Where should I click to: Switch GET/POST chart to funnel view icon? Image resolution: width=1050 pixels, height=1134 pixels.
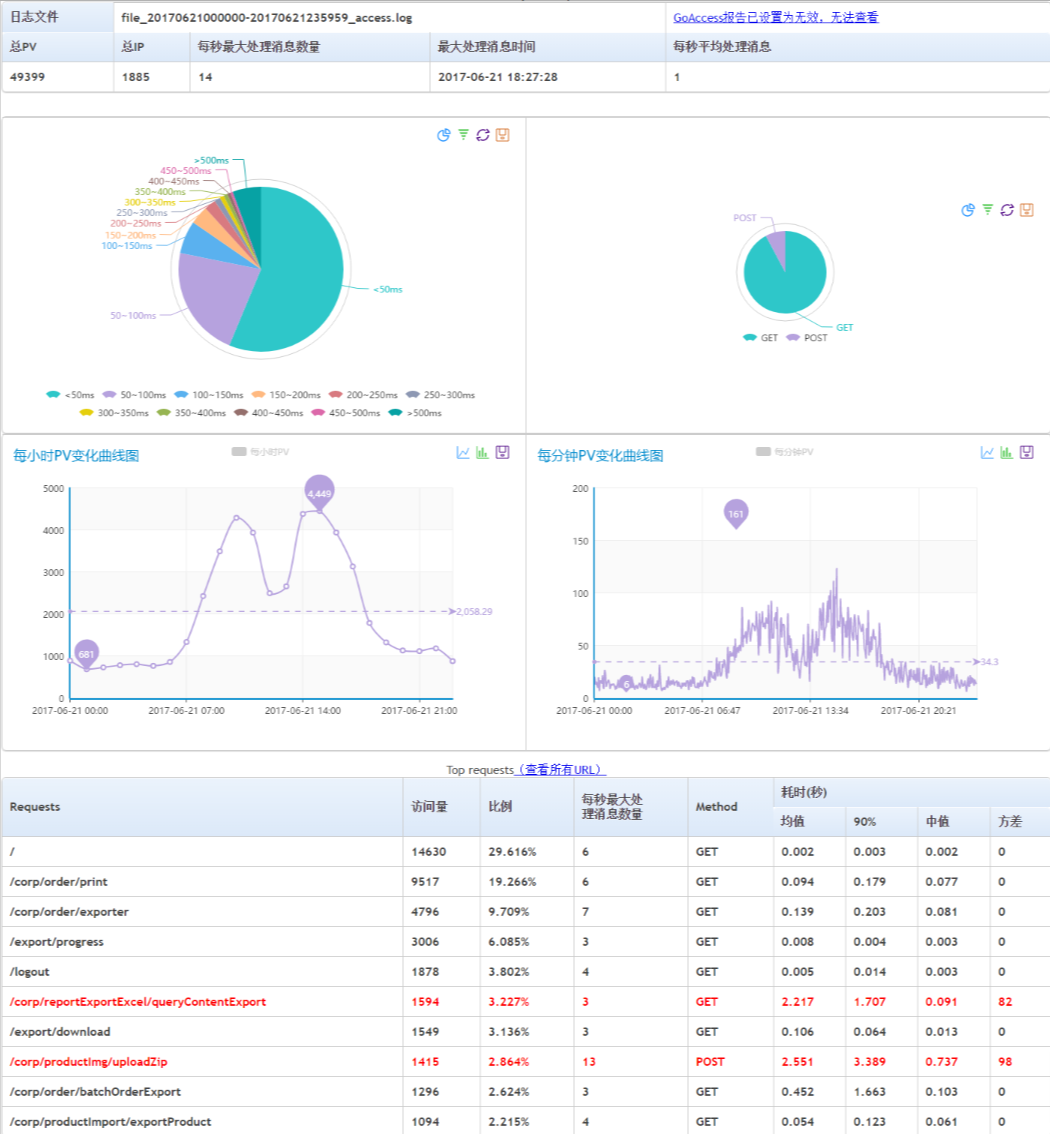pyautogui.click(x=988, y=210)
